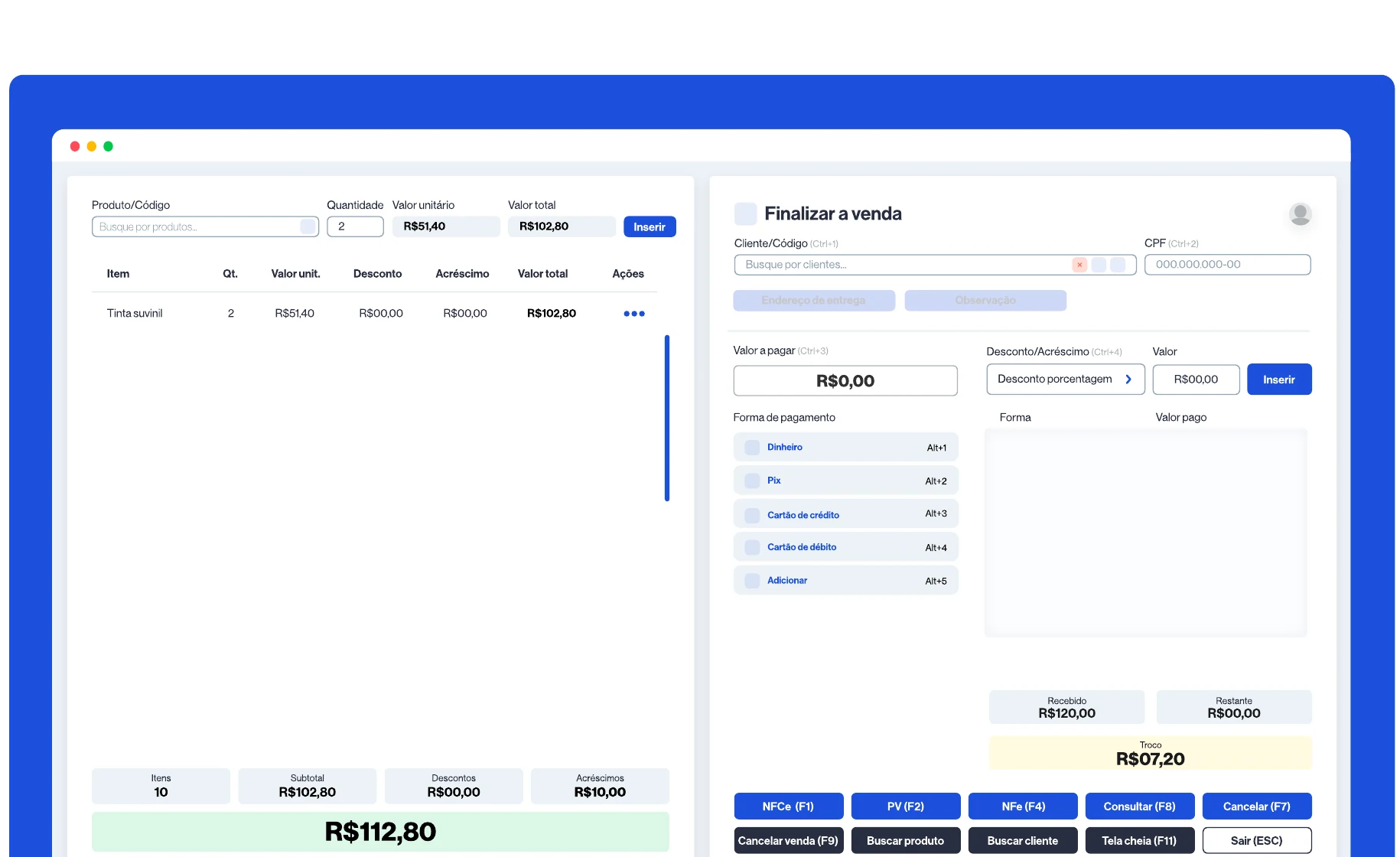The image size is (1400, 857).
Task: Click the discount Valor R$00,00 field
Action: [1196, 380]
